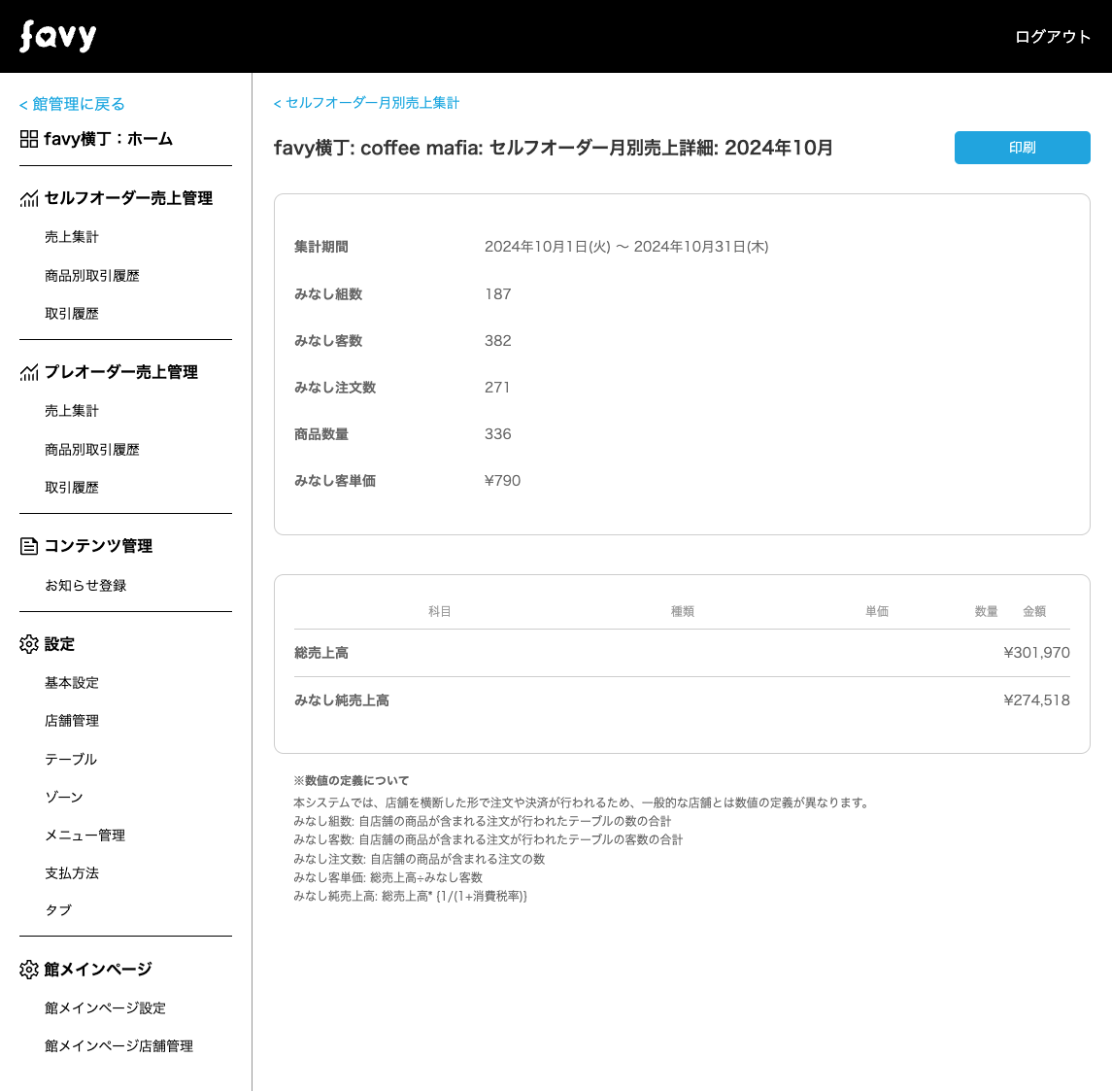This screenshot has width=1112, height=1092.
Task: Click the 設定 gear icon
Action: tap(29, 644)
